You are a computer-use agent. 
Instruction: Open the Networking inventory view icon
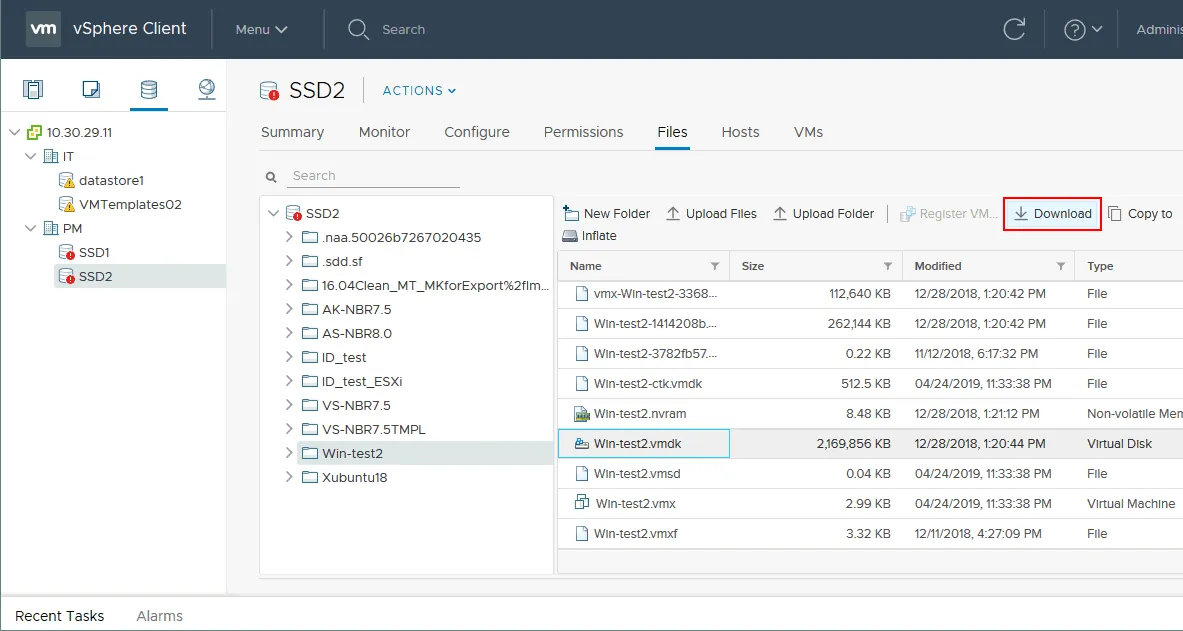pos(207,90)
